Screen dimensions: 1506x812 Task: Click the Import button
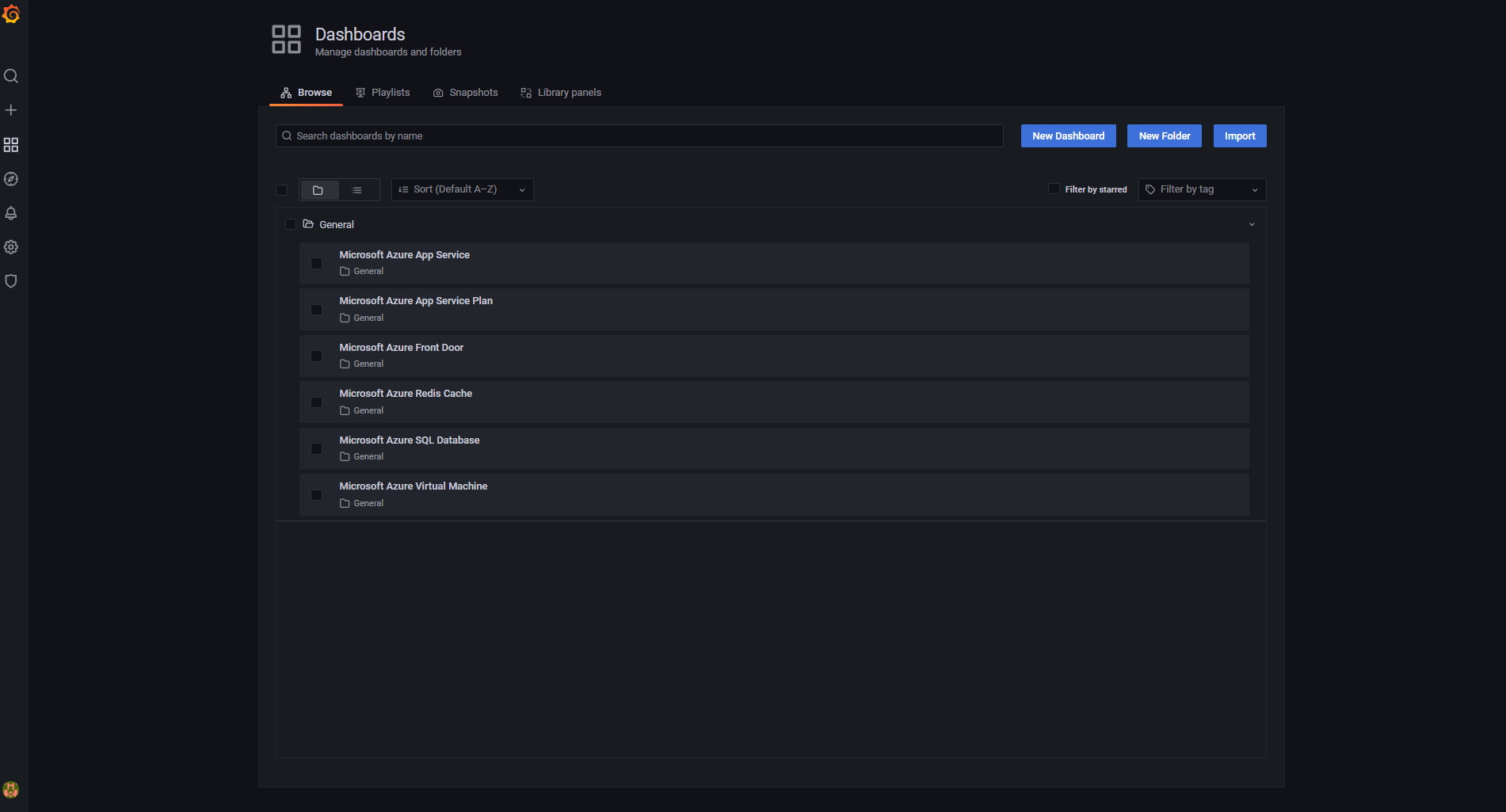click(x=1240, y=136)
